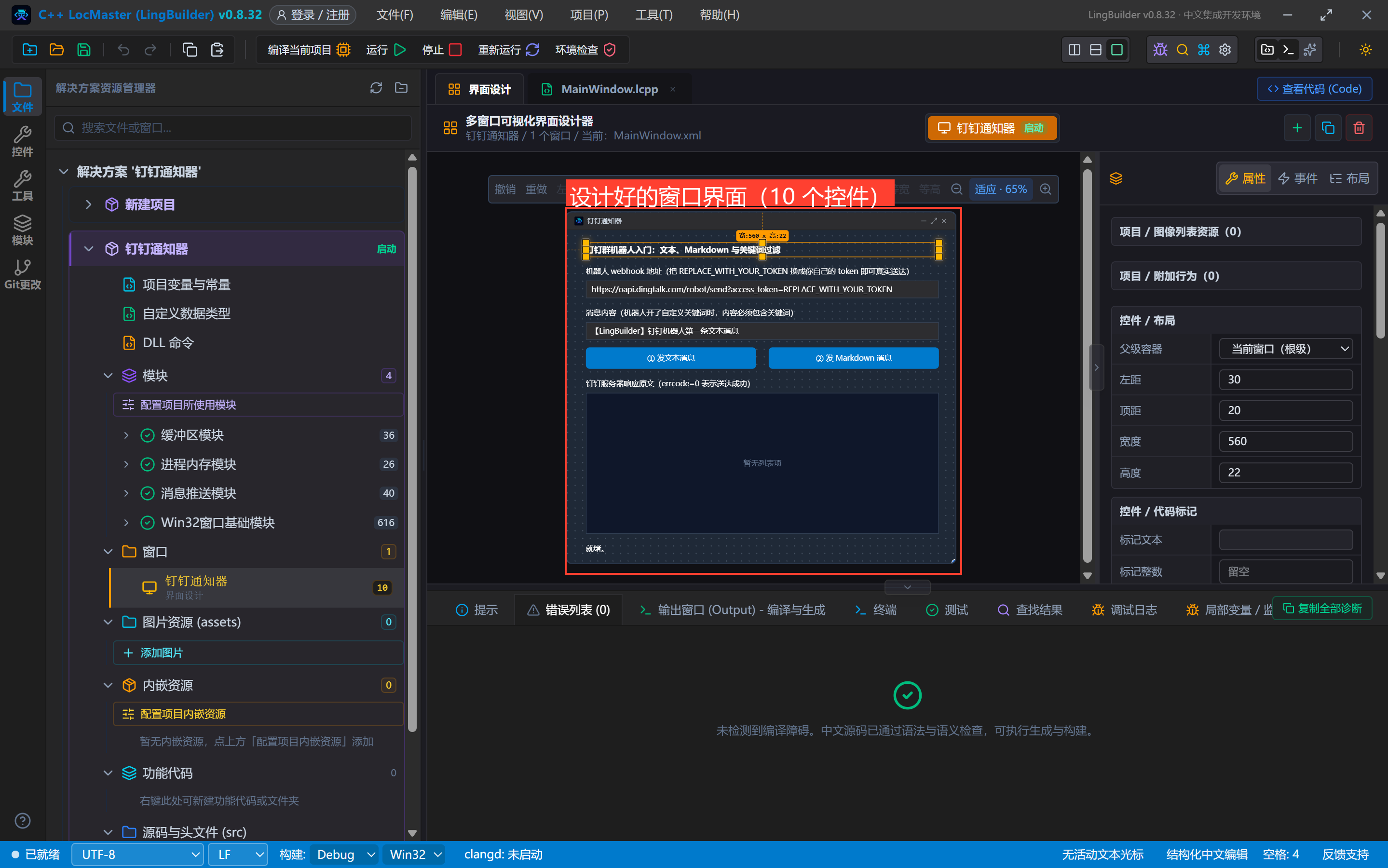The image size is (1388, 868).
Task: Select single pane layout toggle
Action: pyautogui.click(x=1116, y=50)
